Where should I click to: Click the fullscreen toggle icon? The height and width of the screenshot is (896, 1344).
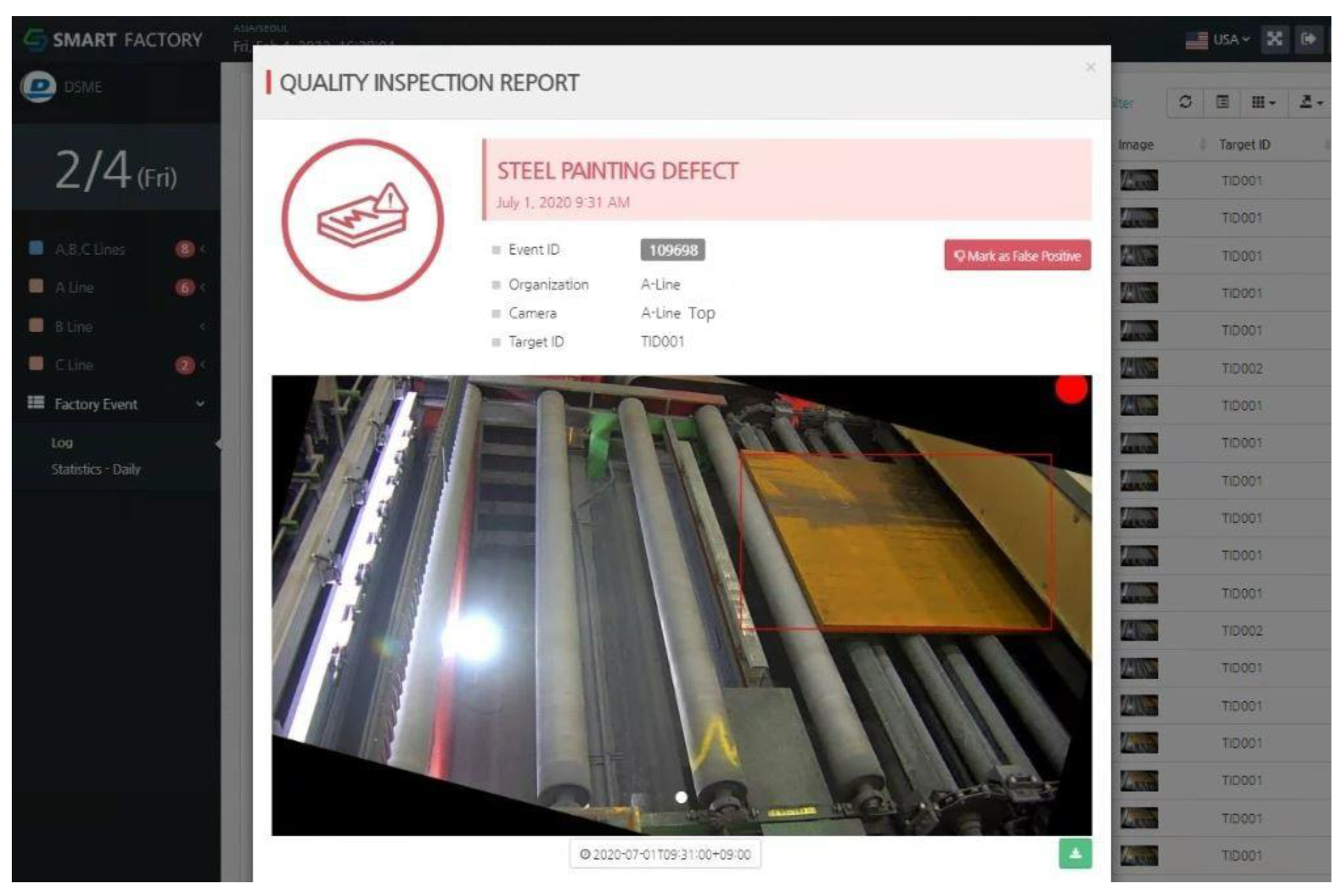pyautogui.click(x=1274, y=40)
